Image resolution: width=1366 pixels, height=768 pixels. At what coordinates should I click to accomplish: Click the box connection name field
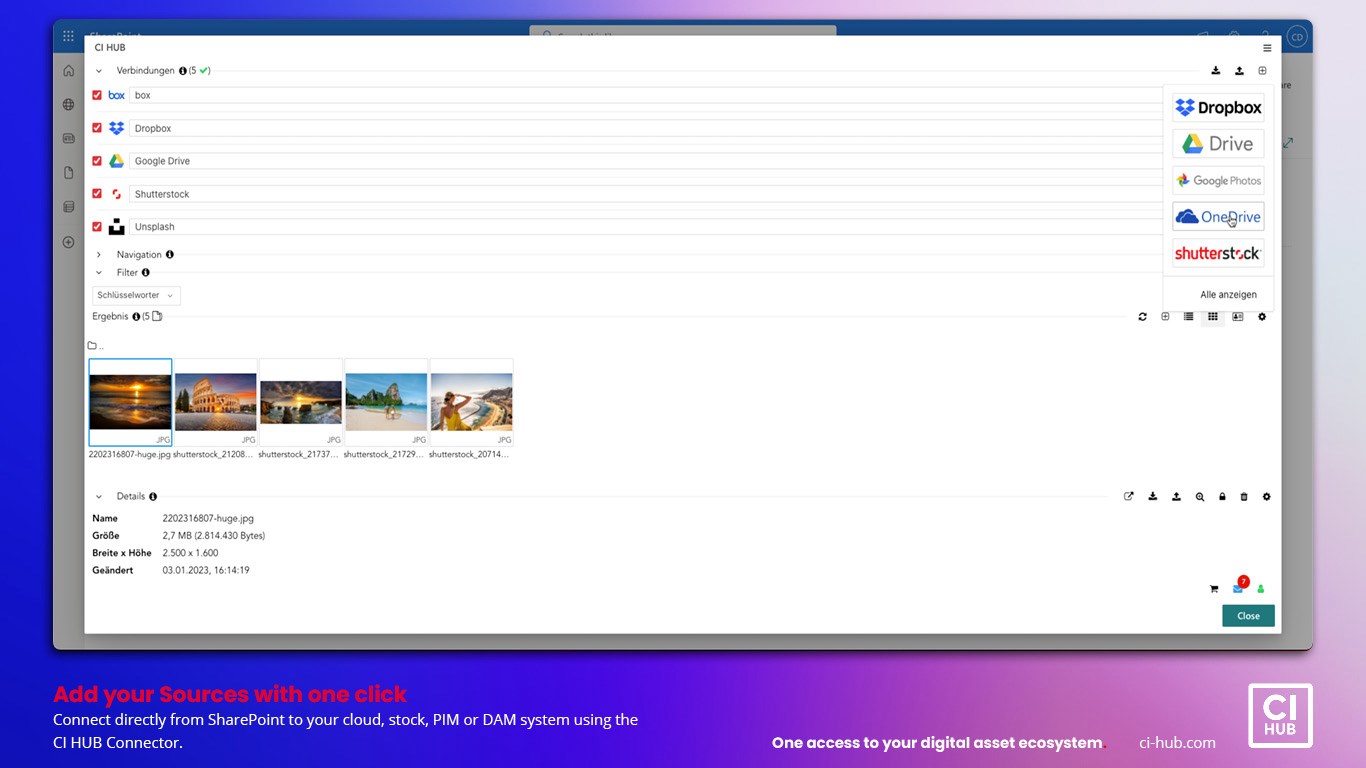click(x=646, y=95)
